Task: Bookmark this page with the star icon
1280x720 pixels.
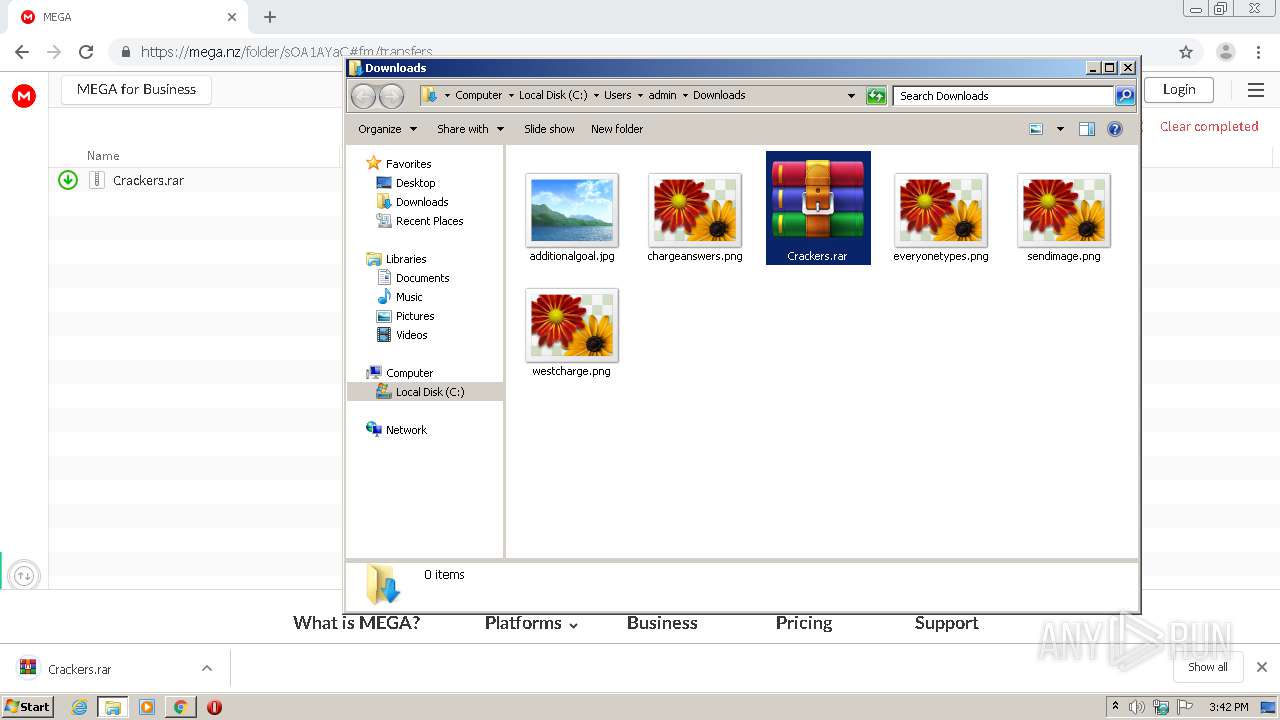Action: (1186, 52)
